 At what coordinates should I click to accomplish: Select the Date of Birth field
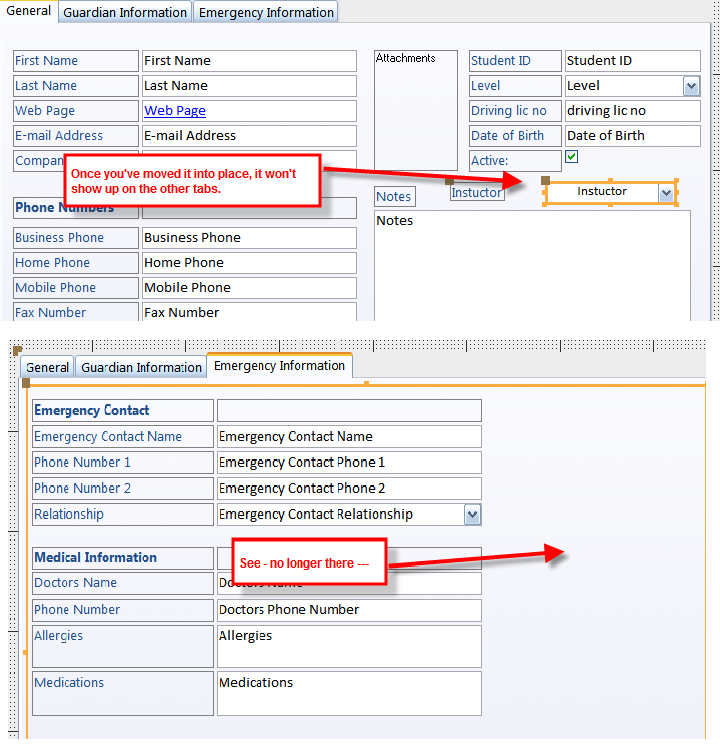632,136
